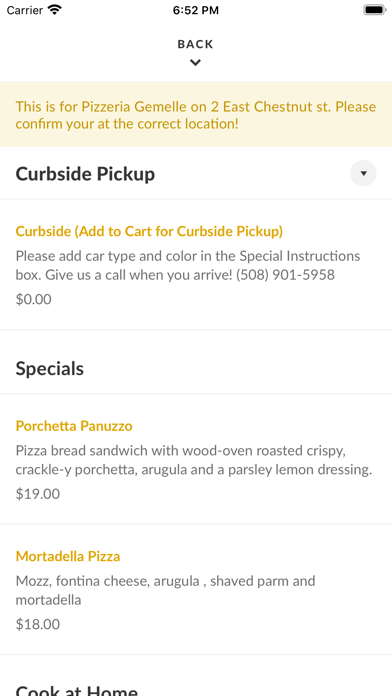The width and height of the screenshot is (392, 696).
Task: Select the Specials section header
Action: click(50, 369)
